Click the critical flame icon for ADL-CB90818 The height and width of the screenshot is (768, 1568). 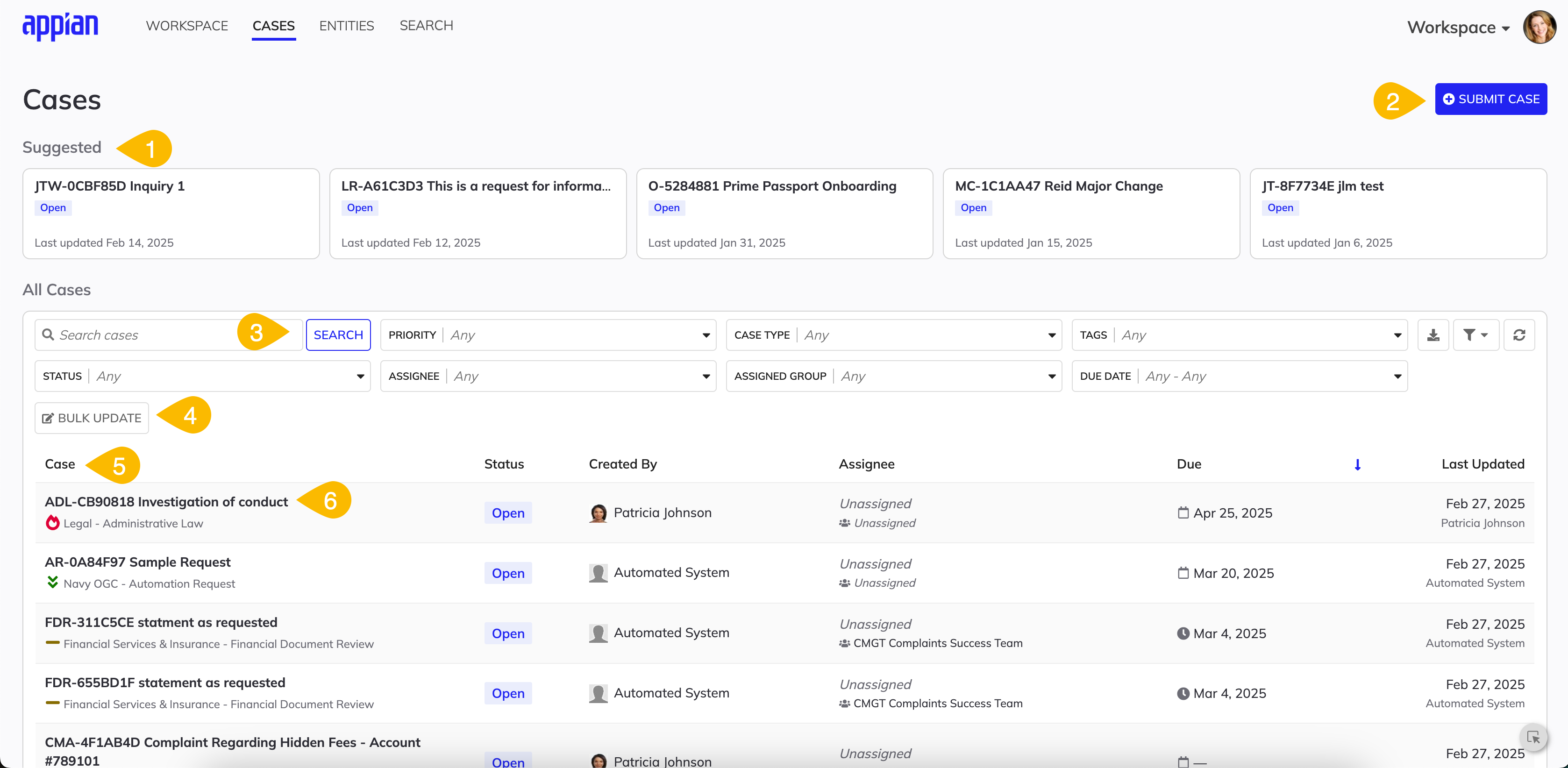pos(53,523)
